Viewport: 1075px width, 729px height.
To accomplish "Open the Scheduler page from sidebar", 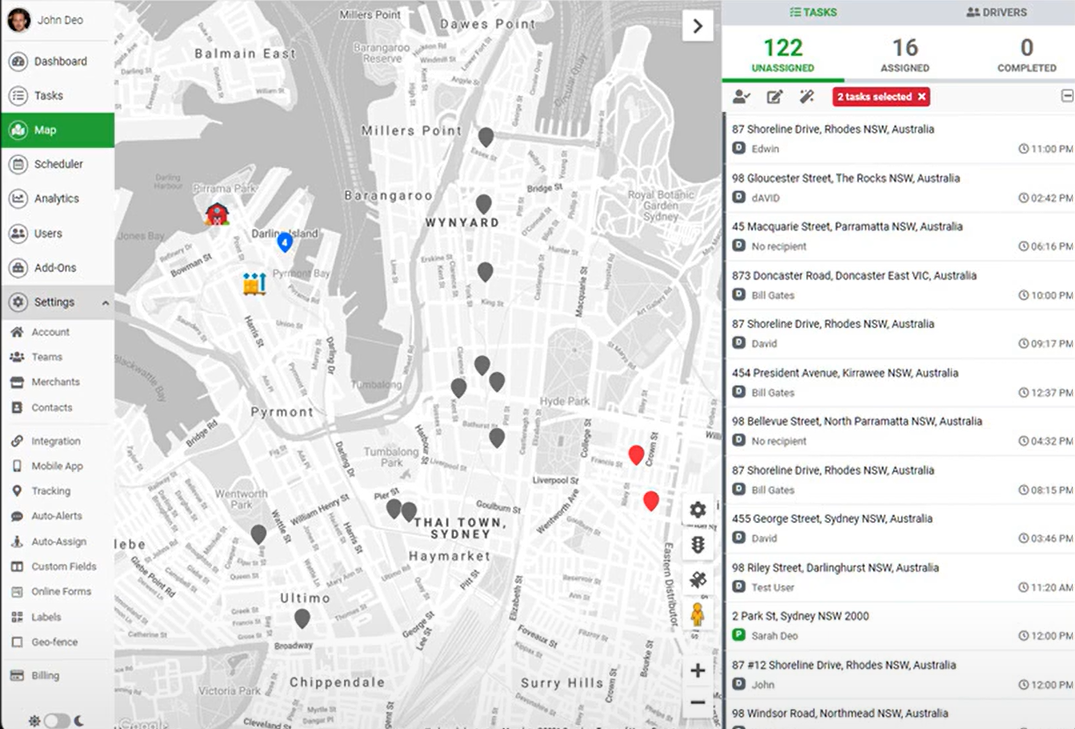I will click(x=58, y=164).
